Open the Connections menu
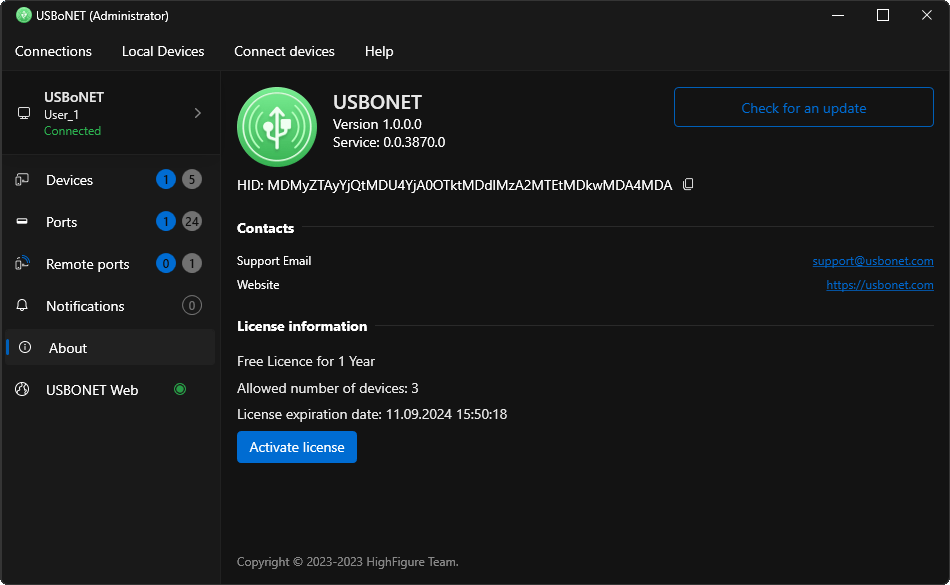 53,51
